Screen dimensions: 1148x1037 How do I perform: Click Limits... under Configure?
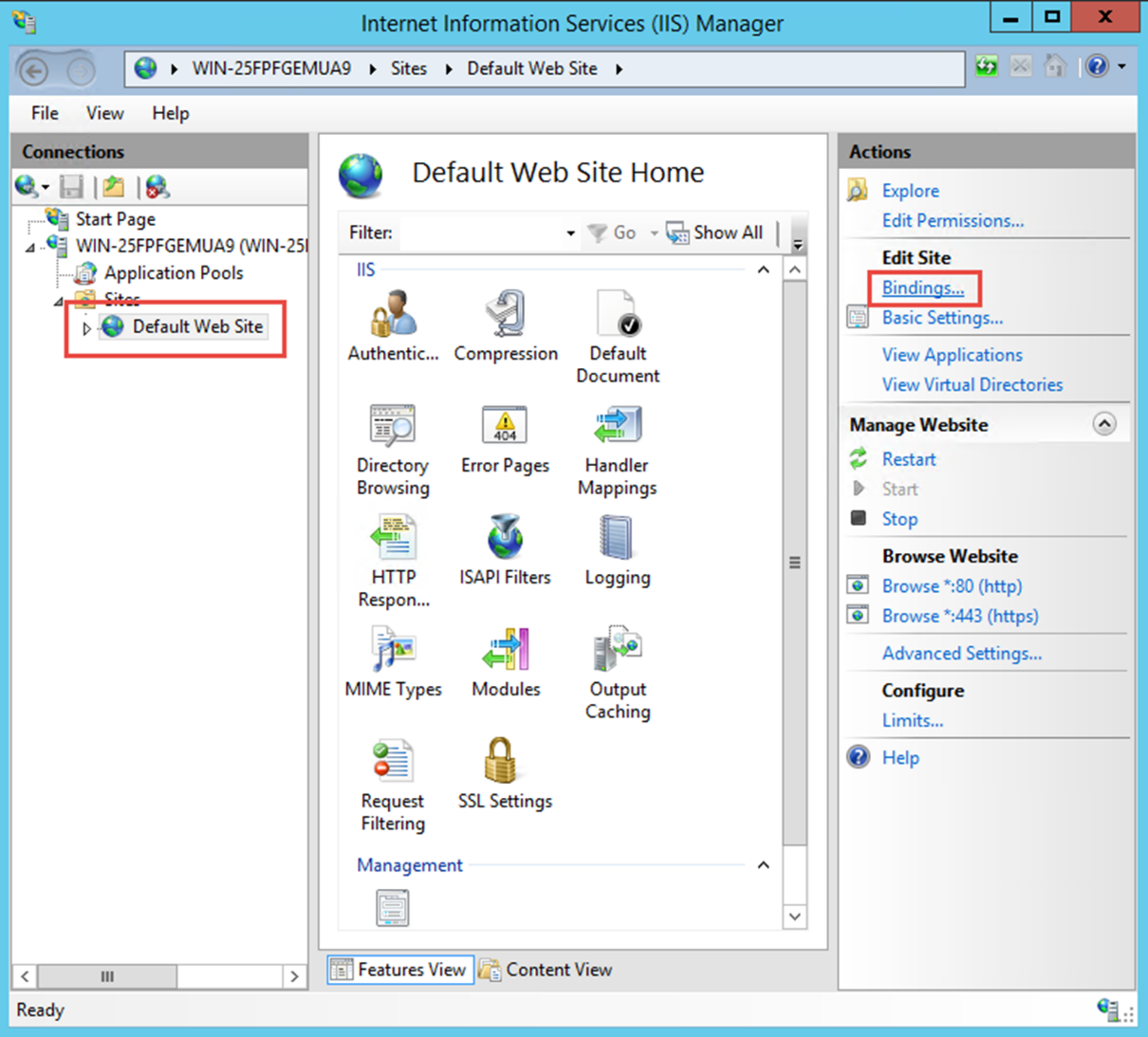913,720
